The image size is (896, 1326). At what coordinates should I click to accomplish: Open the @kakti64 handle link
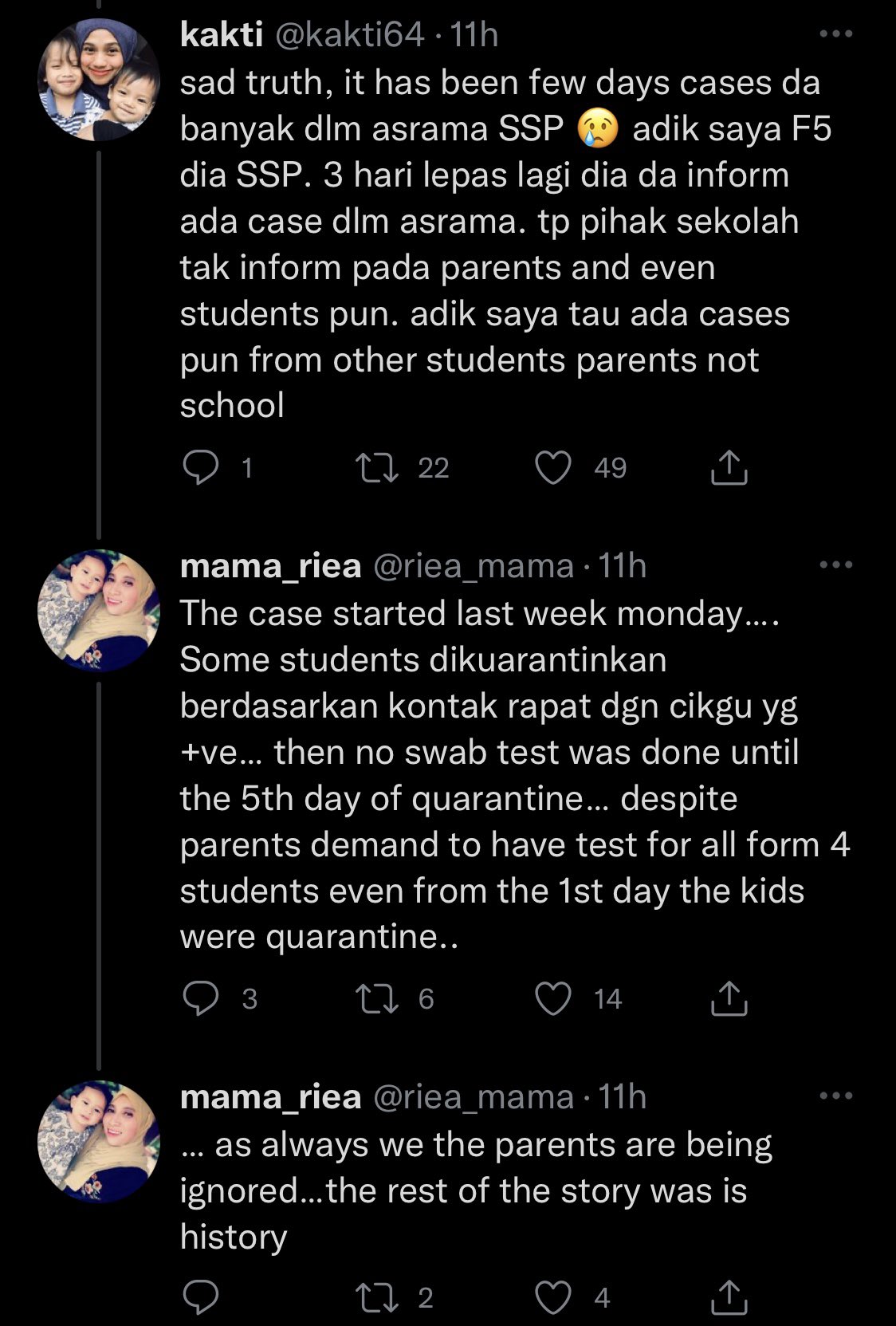tap(350, 35)
